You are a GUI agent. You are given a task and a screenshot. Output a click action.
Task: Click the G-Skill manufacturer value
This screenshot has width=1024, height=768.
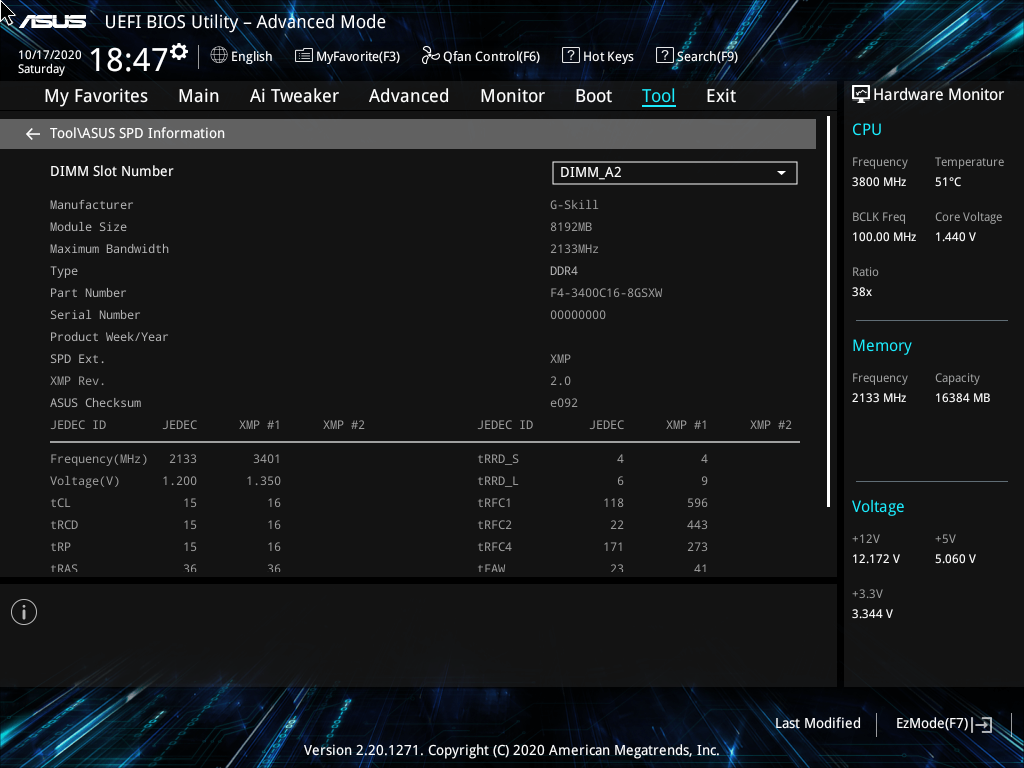574,204
